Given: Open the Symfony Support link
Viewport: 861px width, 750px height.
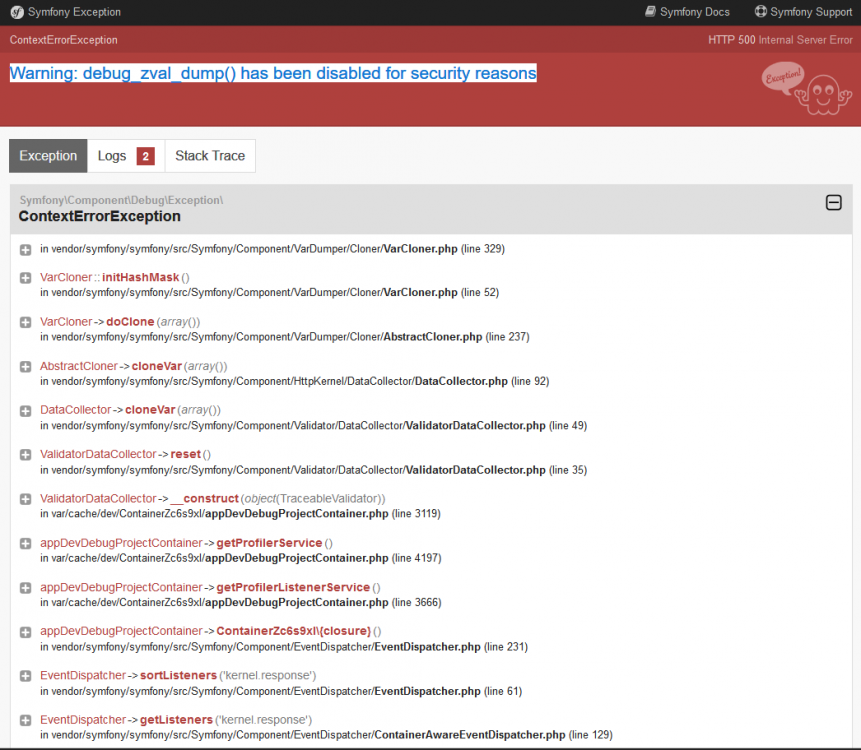Looking at the screenshot, I should coord(810,12).
